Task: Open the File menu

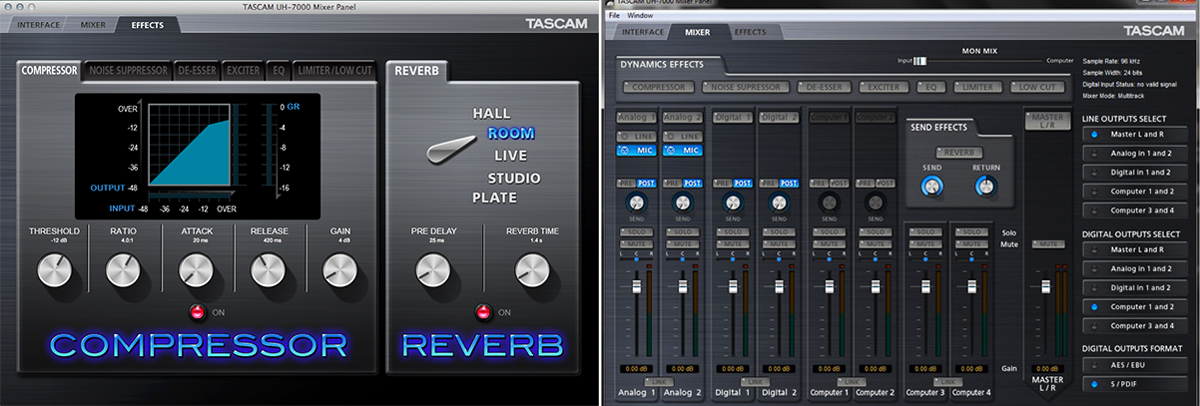Action: pyautogui.click(x=614, y=16)
